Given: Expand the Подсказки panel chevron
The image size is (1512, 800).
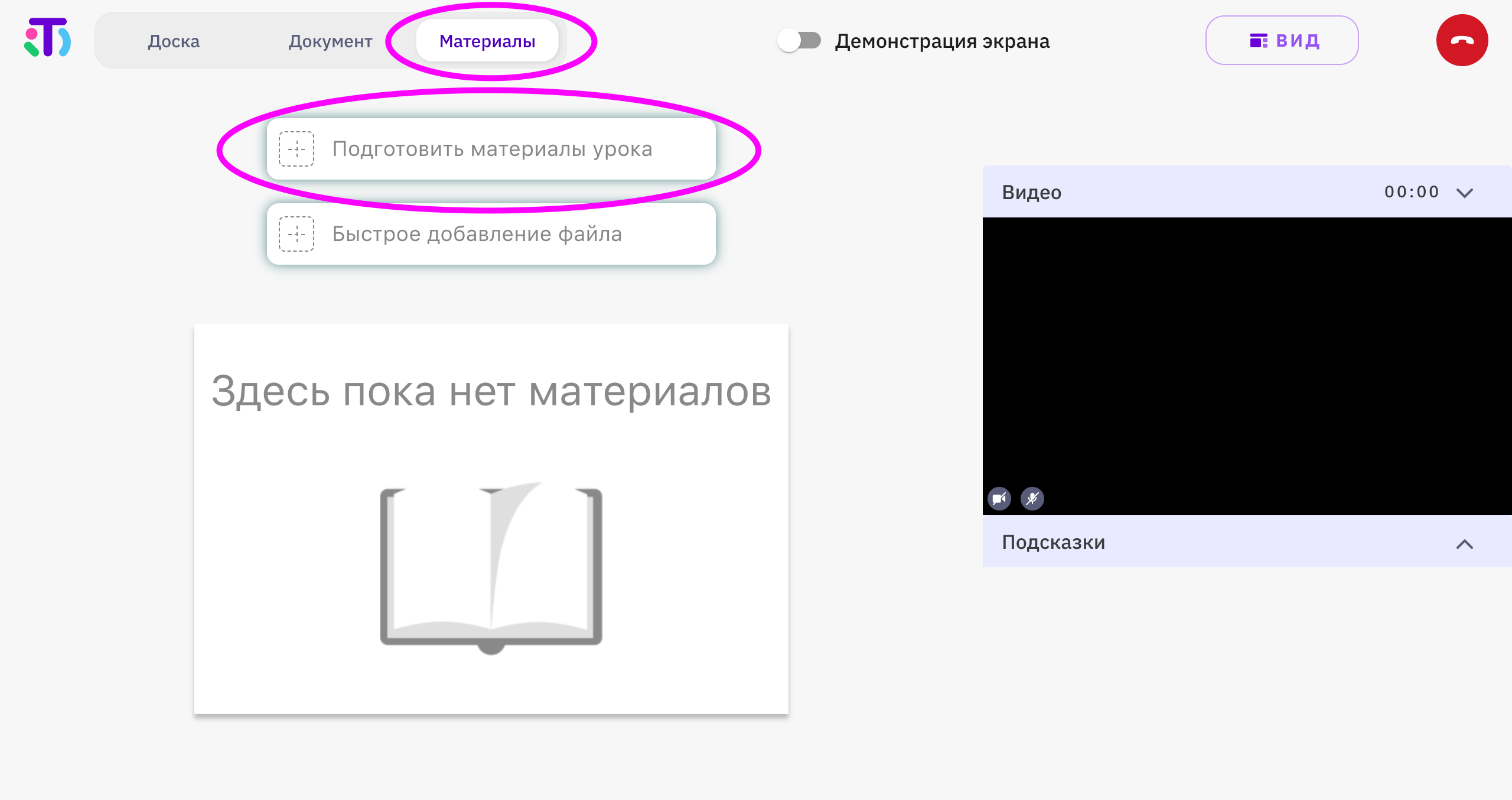Looking at the screenshot, I should 1465,544.
